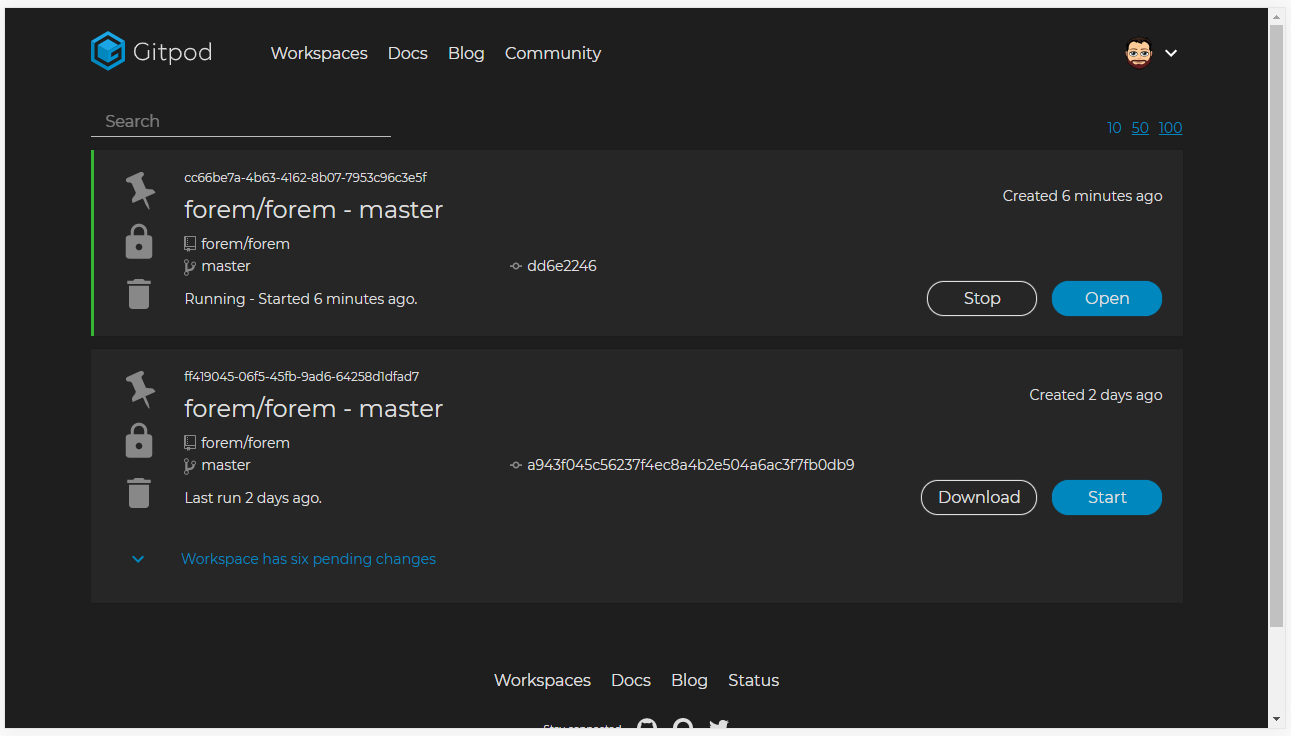Screen dimensions: 1291x736
Task: Toggle lock on the 2-days-old workspace
Action: click(139, 441)
